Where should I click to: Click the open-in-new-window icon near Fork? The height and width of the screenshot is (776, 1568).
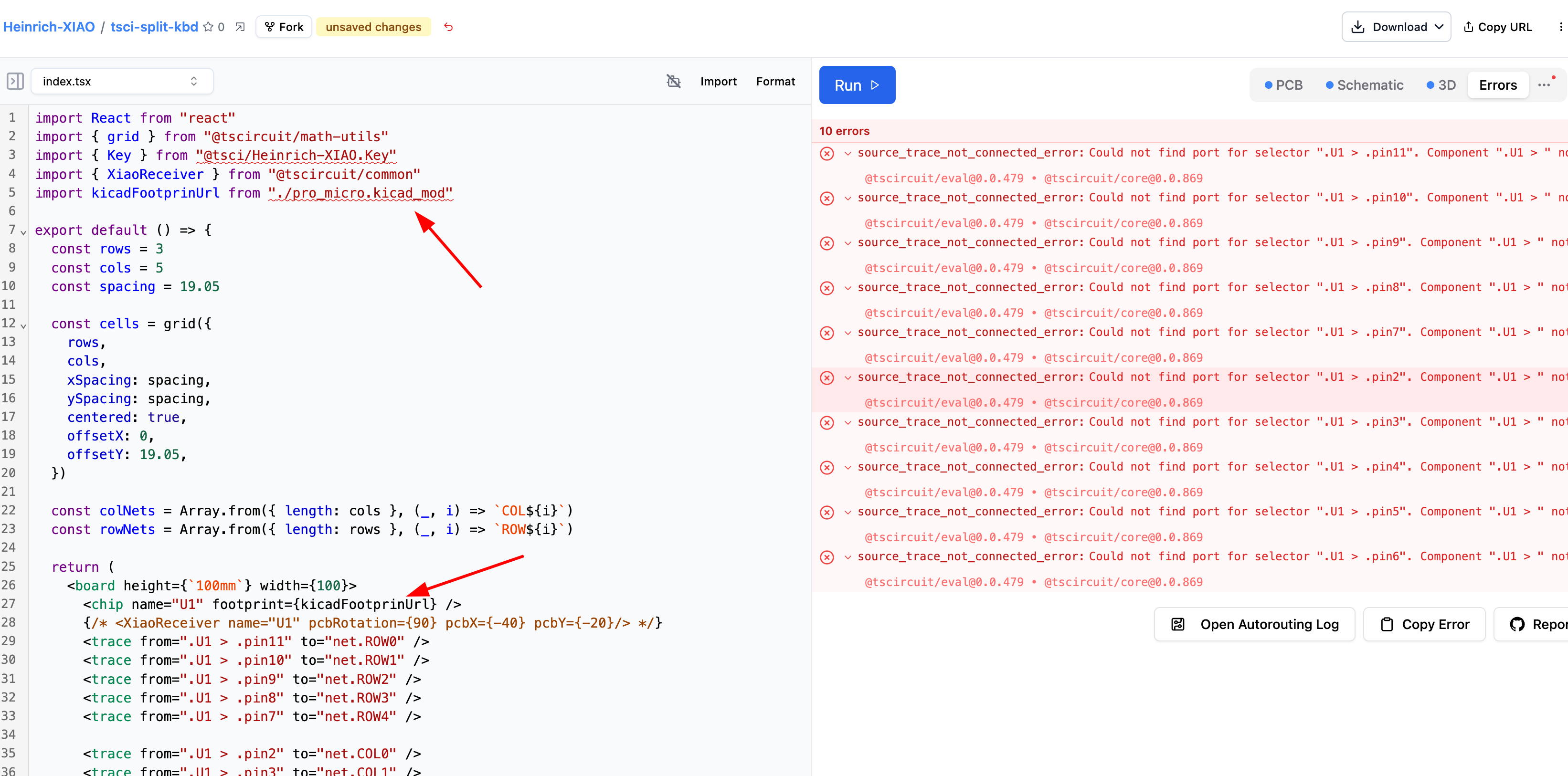pyautogui.click(x=240, y=27)
